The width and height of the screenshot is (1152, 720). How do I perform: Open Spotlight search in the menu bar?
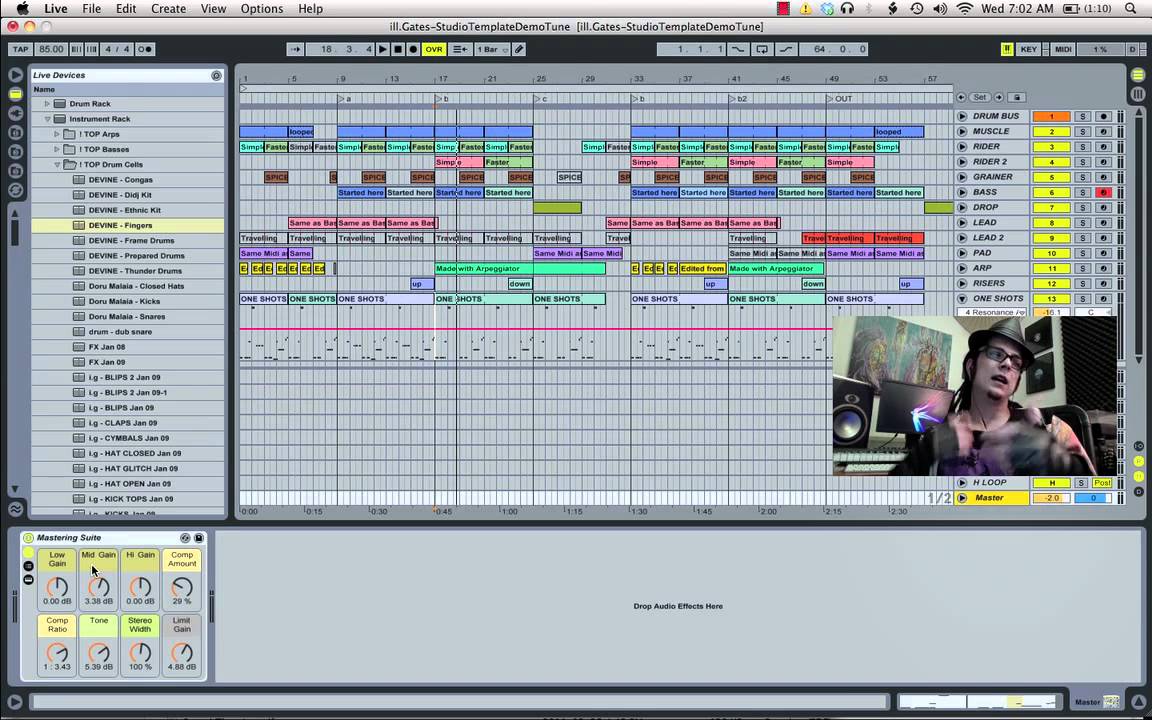tap(1130, 9)
